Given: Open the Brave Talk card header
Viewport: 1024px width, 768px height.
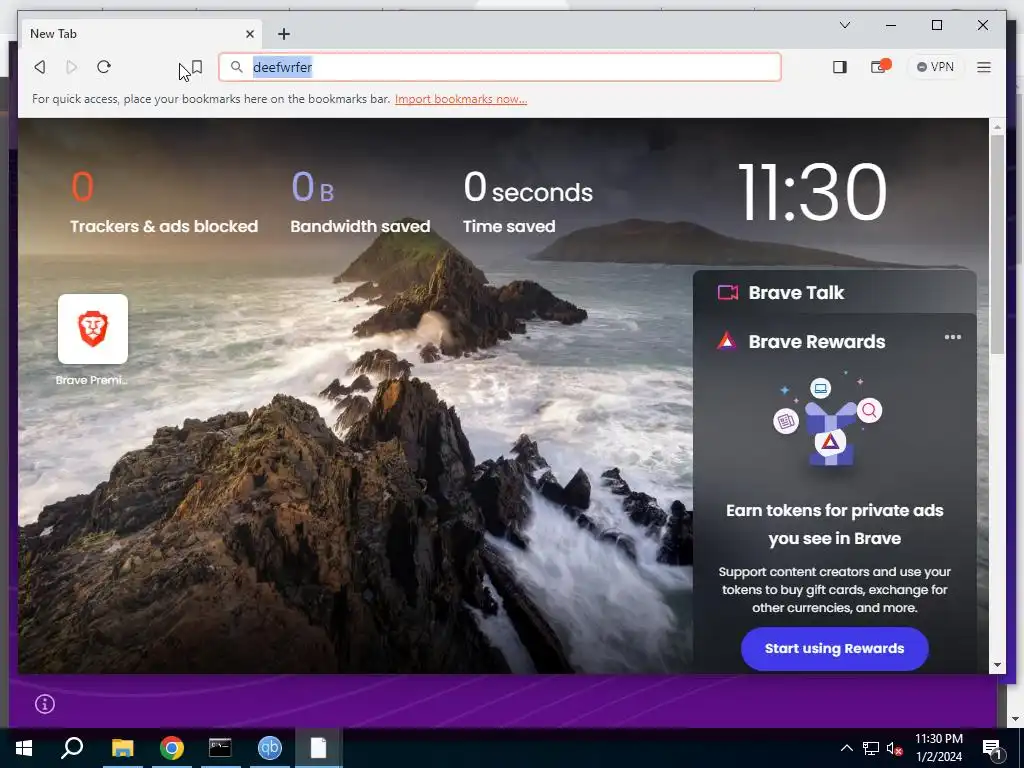Looking at the screenshot, I should tap(835, 293).
